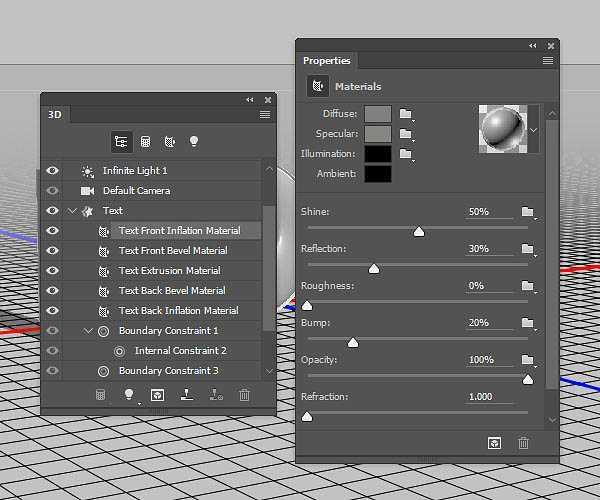Click the material sphere preview thumbnail
600x500 pixels.
coord(503,129)
